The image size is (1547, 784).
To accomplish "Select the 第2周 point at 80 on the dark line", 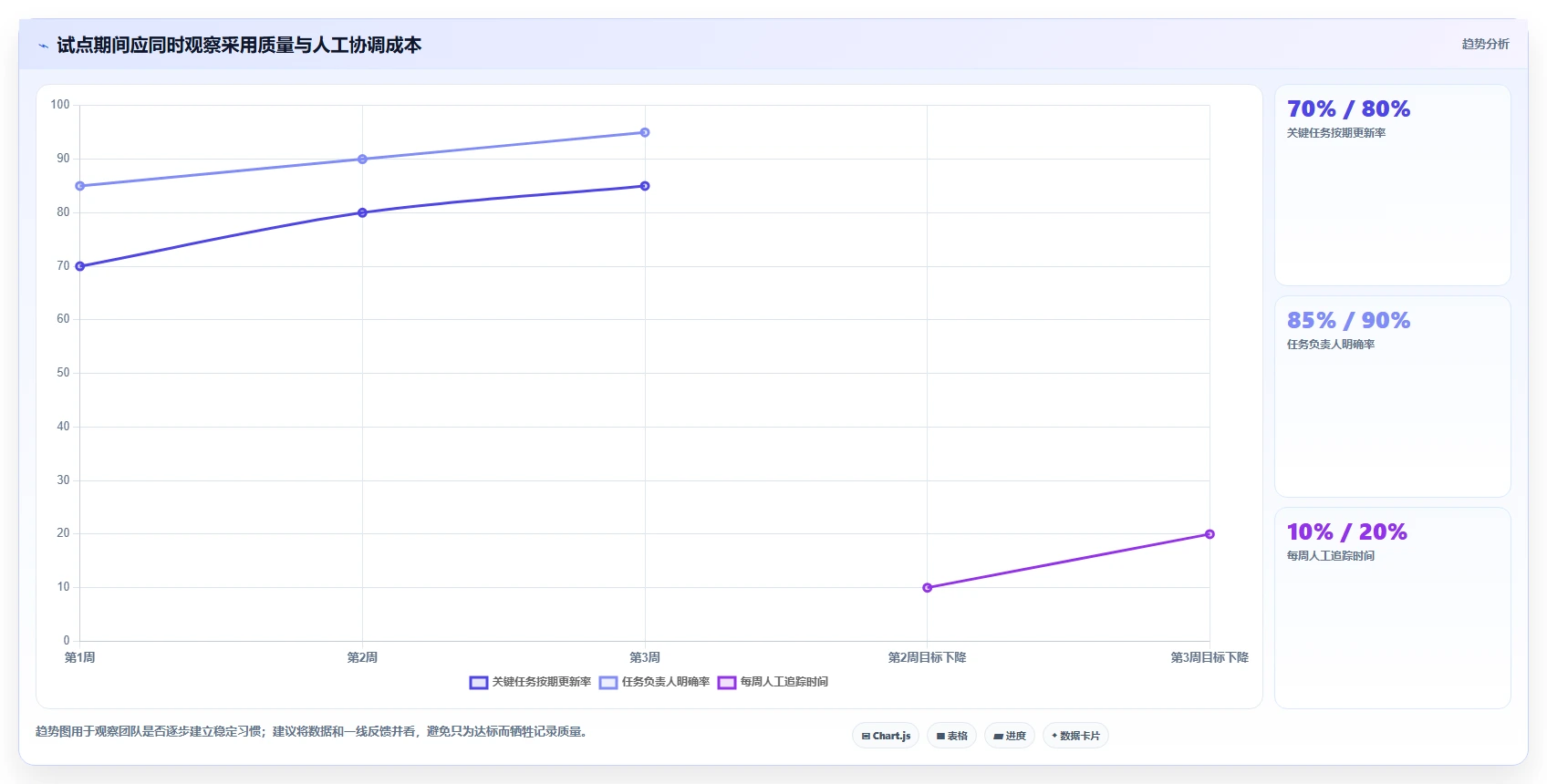I will 362,212.
